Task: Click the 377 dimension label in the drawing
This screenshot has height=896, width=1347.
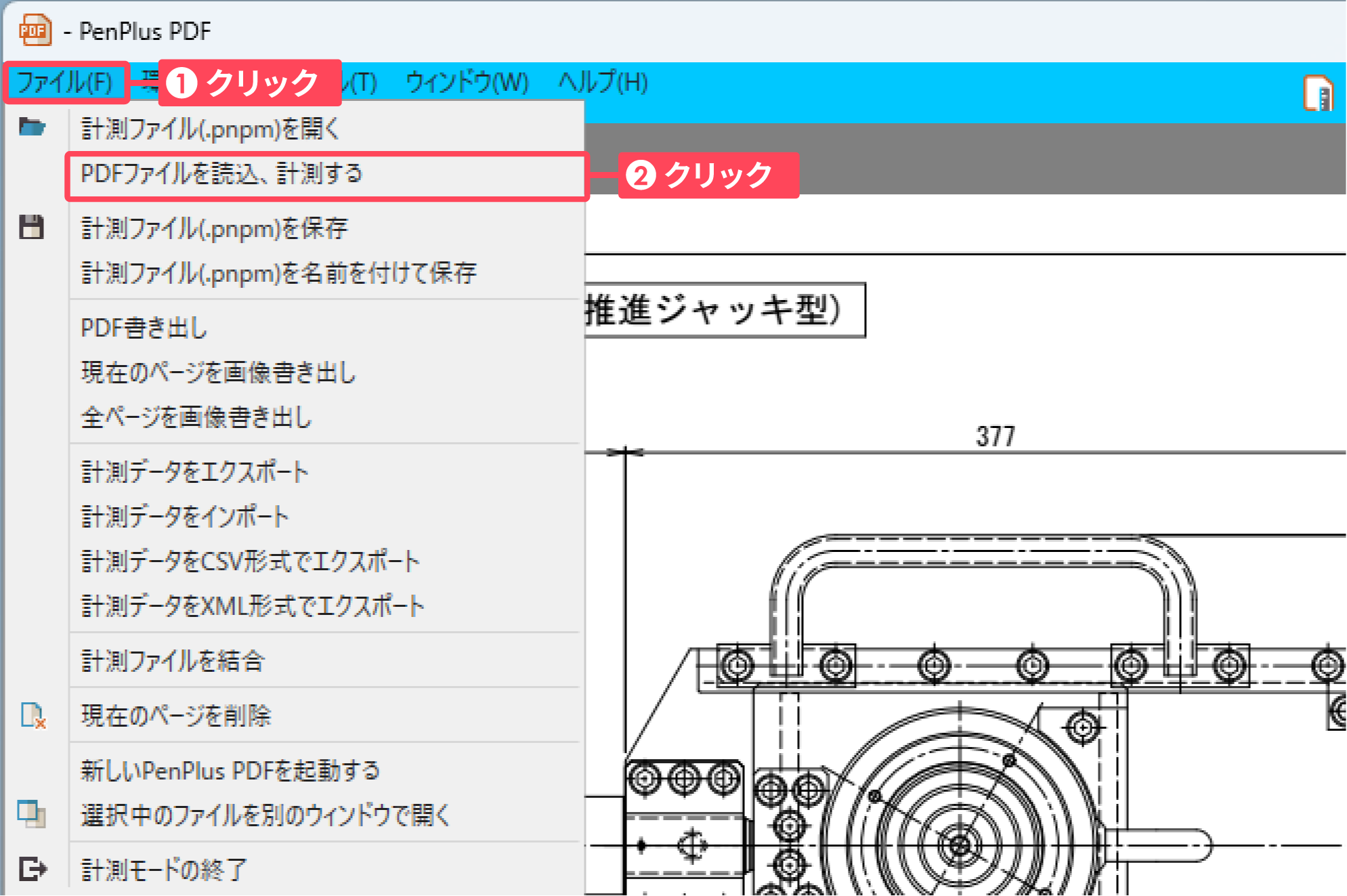Action: 995,436
